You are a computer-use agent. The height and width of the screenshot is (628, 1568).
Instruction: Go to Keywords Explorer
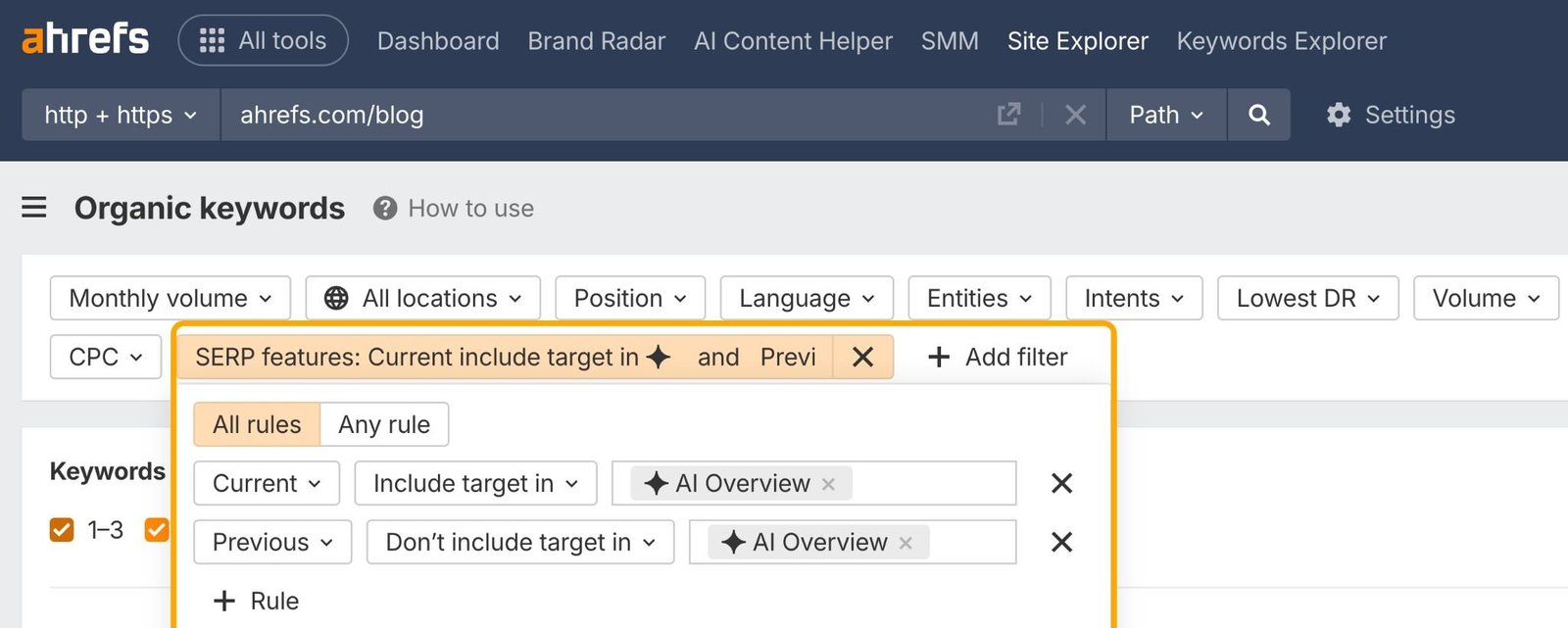pos(1281,41)
